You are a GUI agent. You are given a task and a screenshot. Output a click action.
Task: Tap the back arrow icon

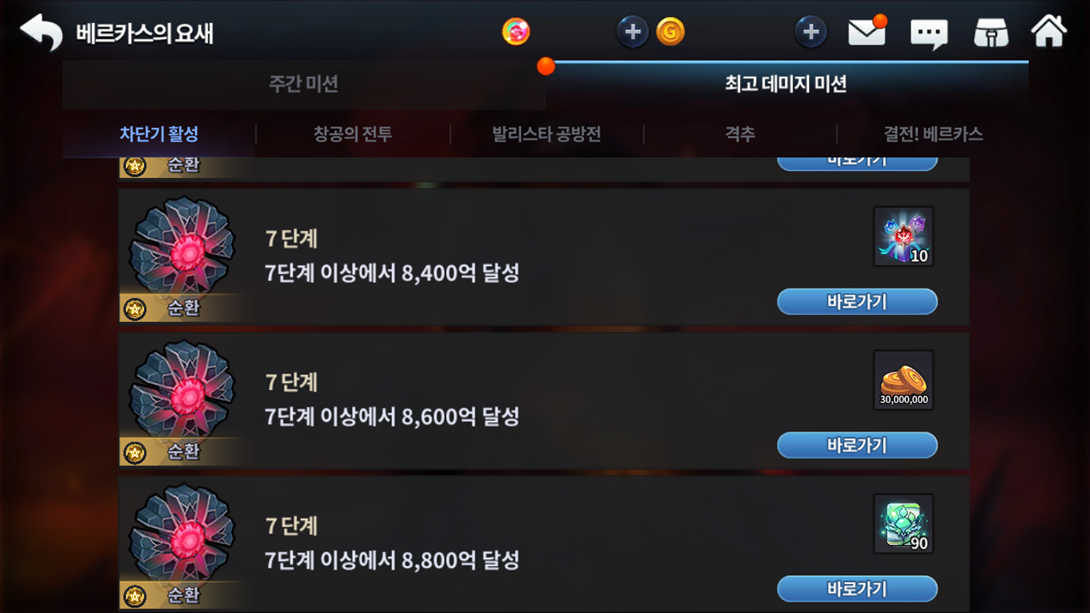tap(41, 32)
